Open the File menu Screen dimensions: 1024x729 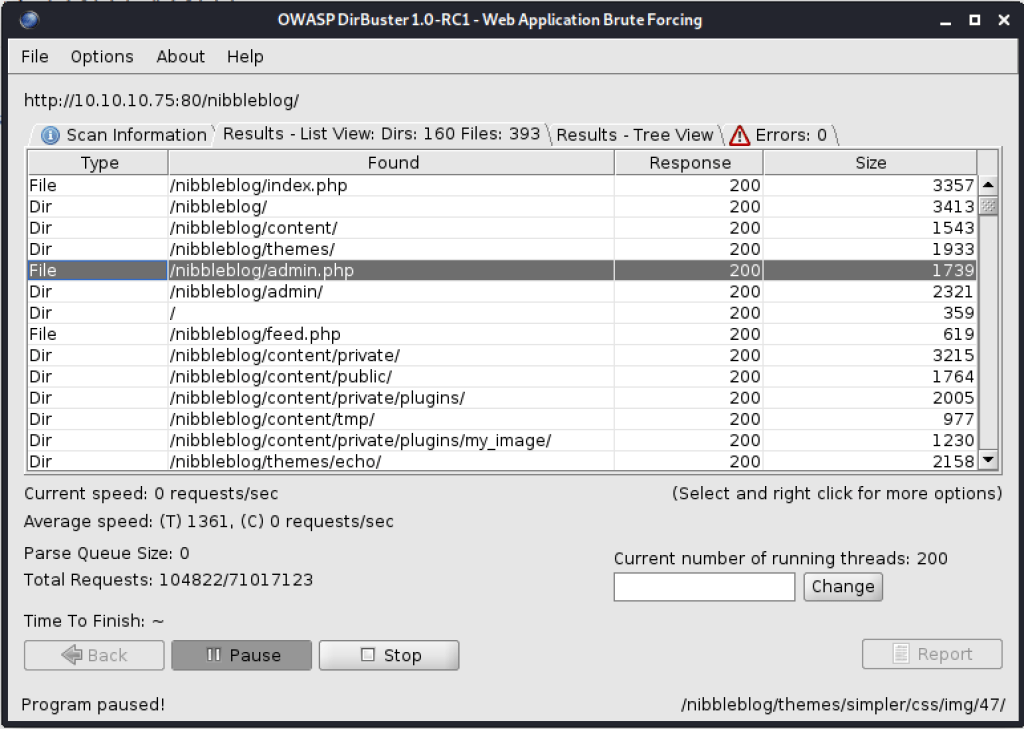point(35,57)
